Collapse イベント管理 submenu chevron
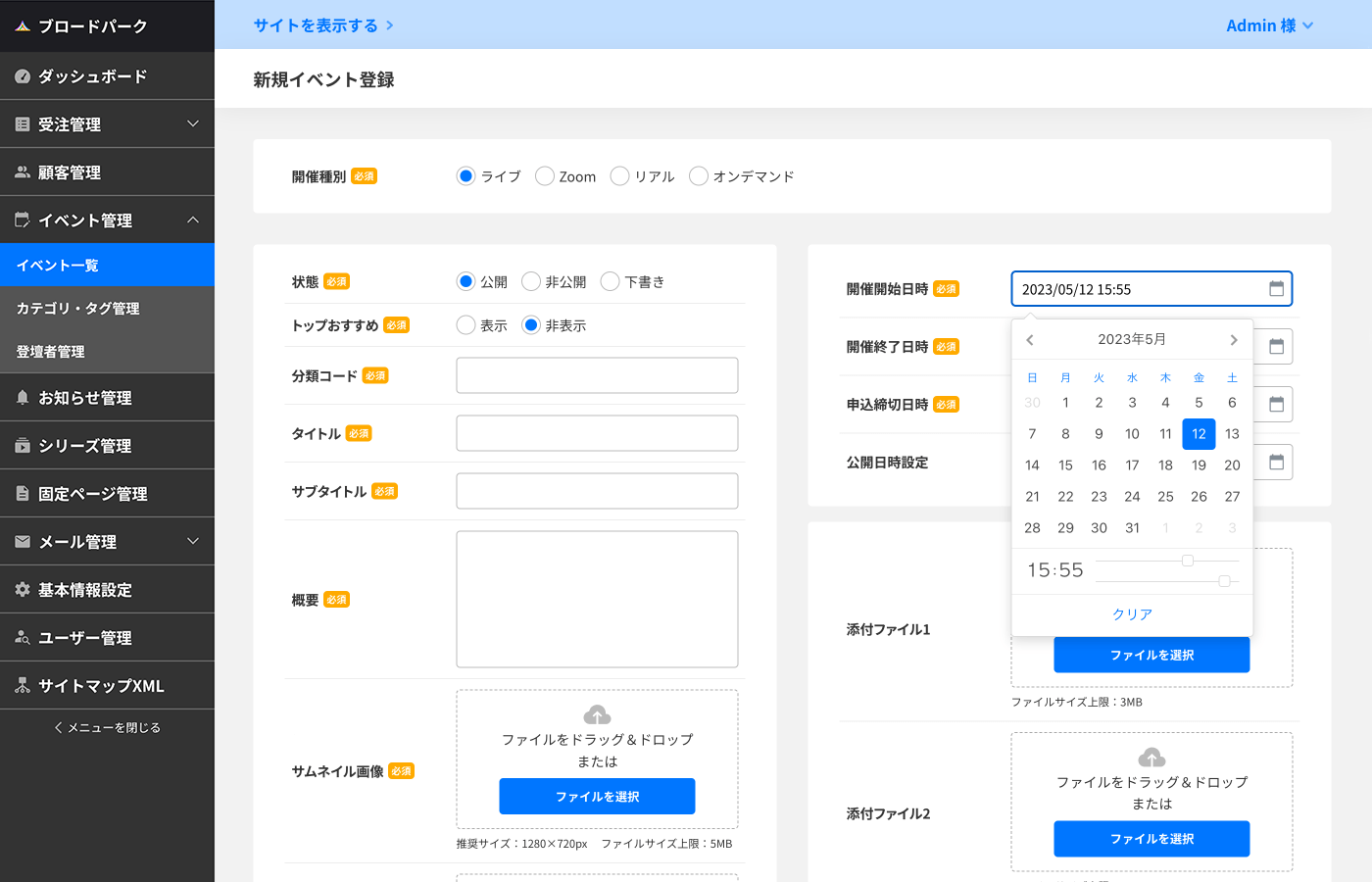The image size is (1372, 882). pyautogui.click(x=193, y=220)
